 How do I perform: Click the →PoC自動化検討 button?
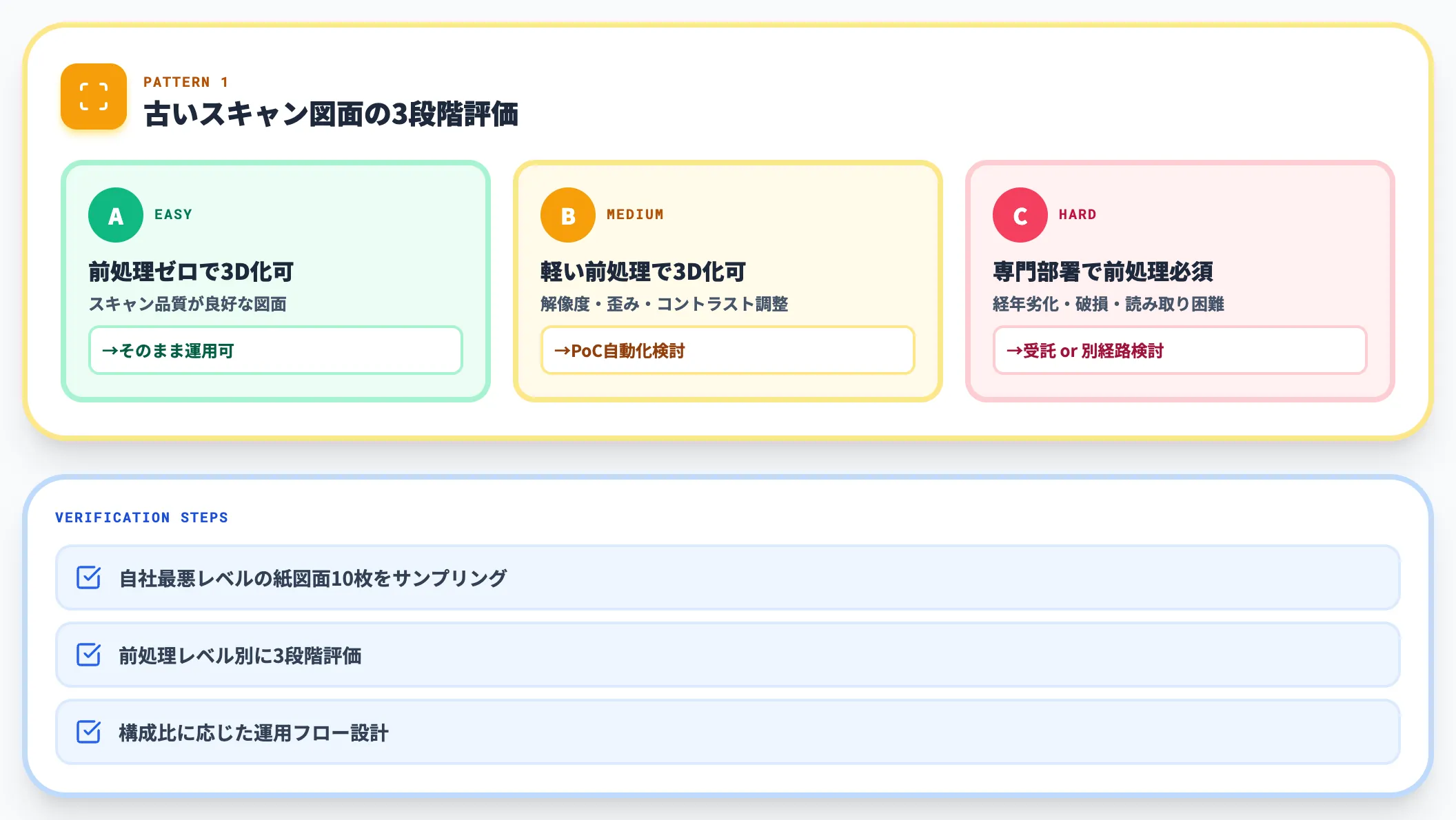point(728,350)
